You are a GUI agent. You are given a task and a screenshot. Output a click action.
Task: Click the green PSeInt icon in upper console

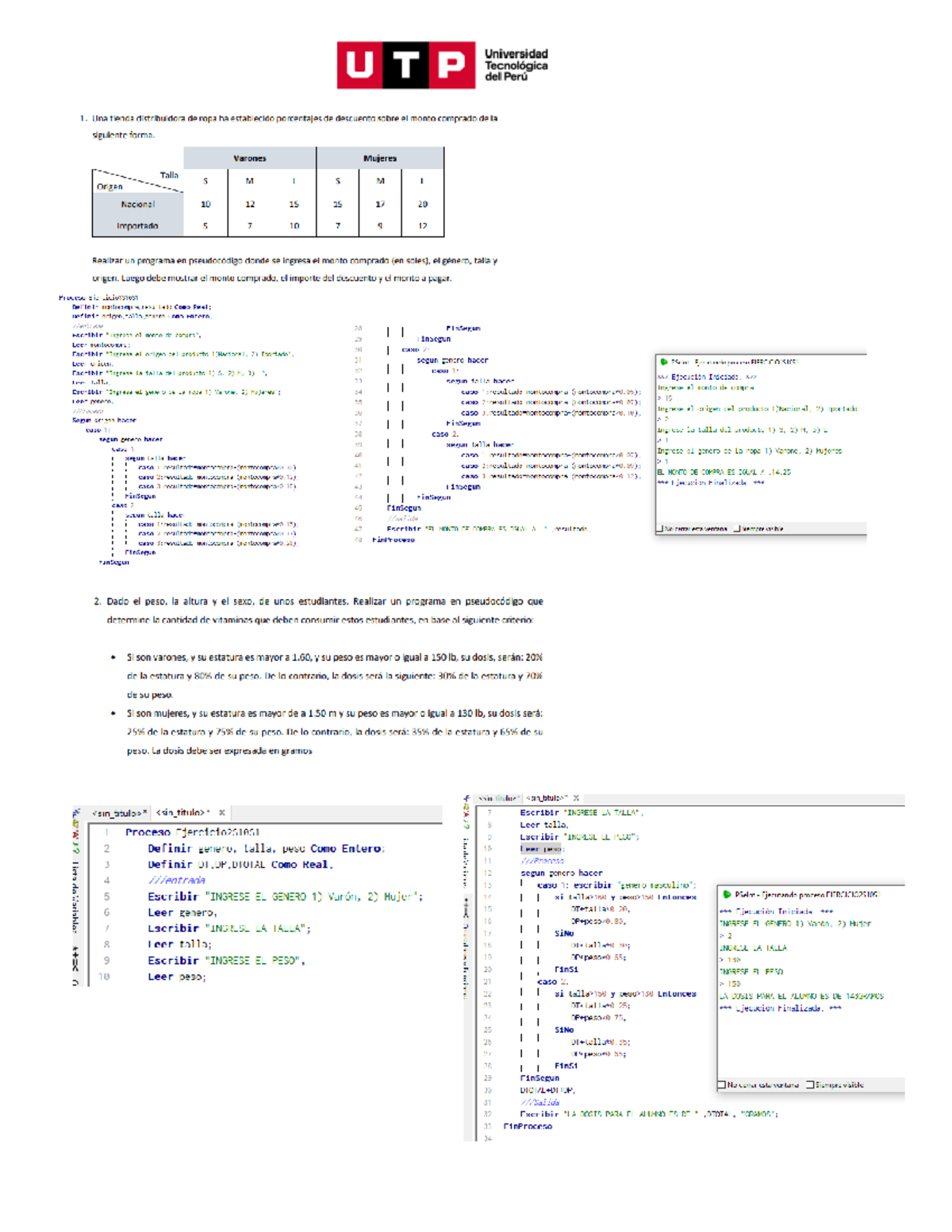coord(664,362)
